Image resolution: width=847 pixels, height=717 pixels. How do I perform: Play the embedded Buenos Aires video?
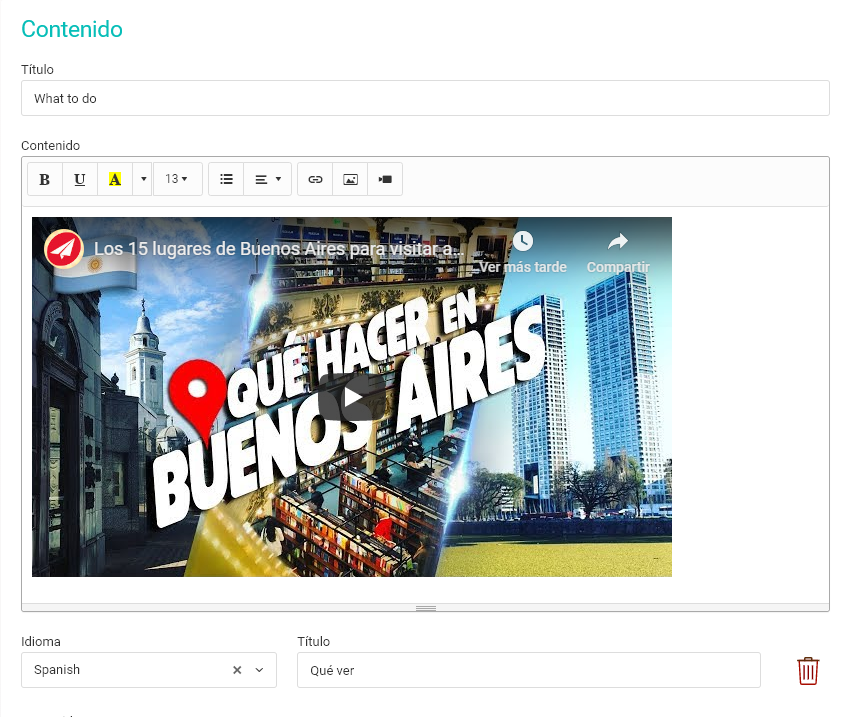352,397
